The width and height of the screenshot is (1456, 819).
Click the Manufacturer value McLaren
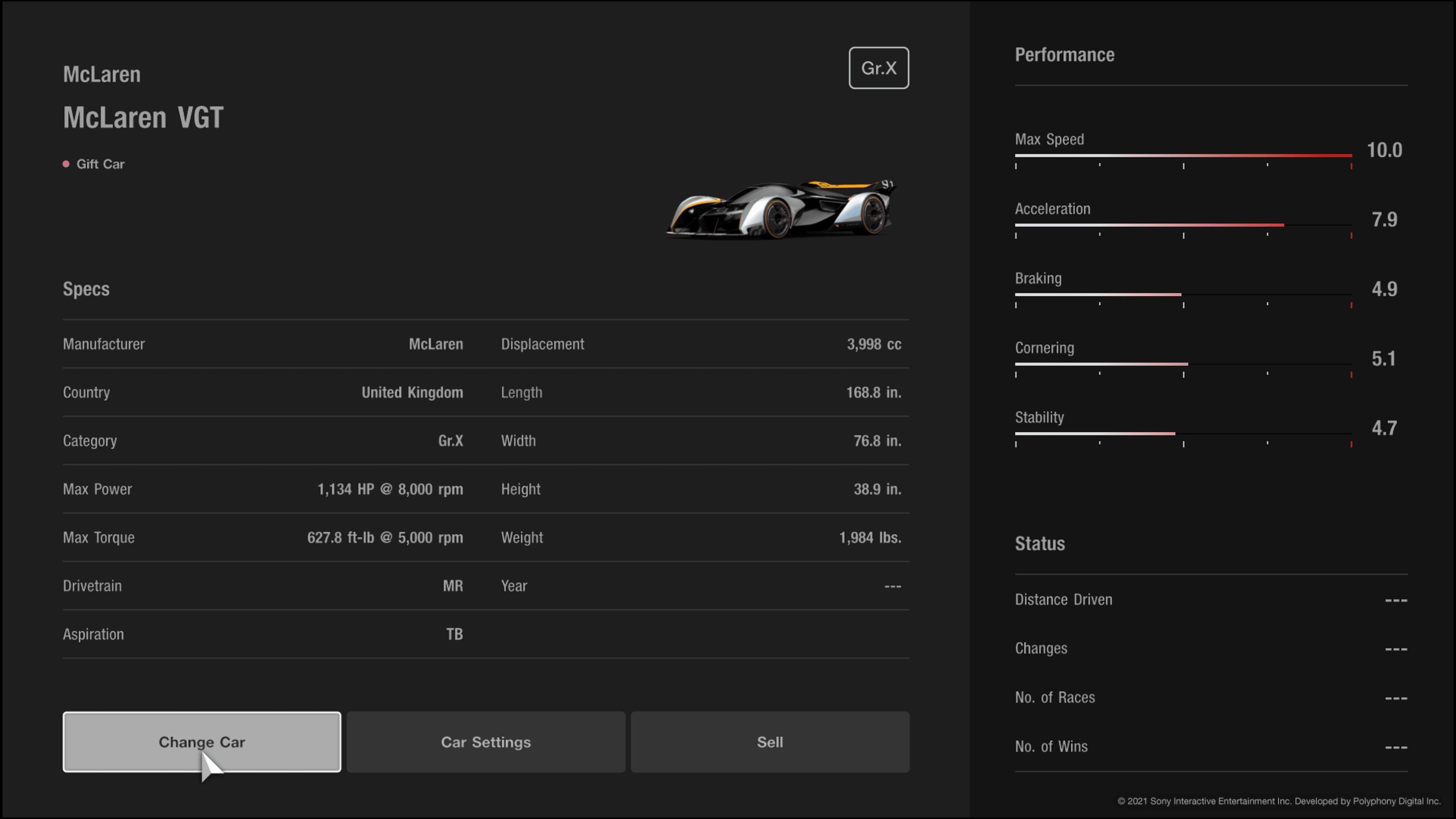[436, 344]
